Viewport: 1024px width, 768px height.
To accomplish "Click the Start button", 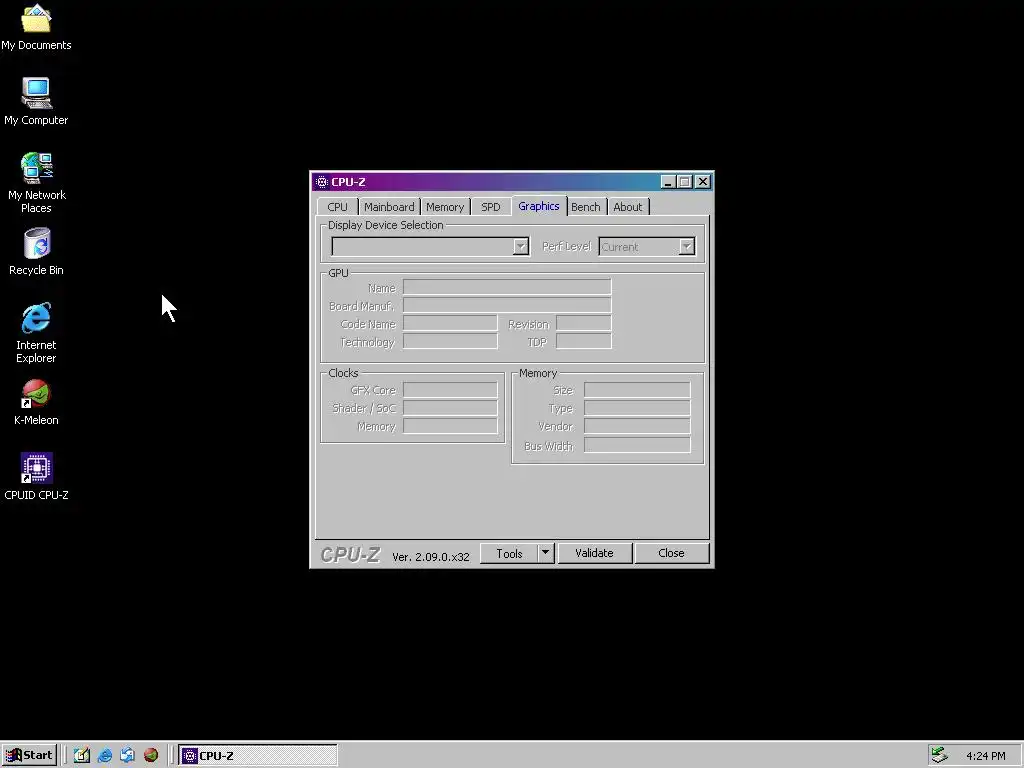I will 29,755.
